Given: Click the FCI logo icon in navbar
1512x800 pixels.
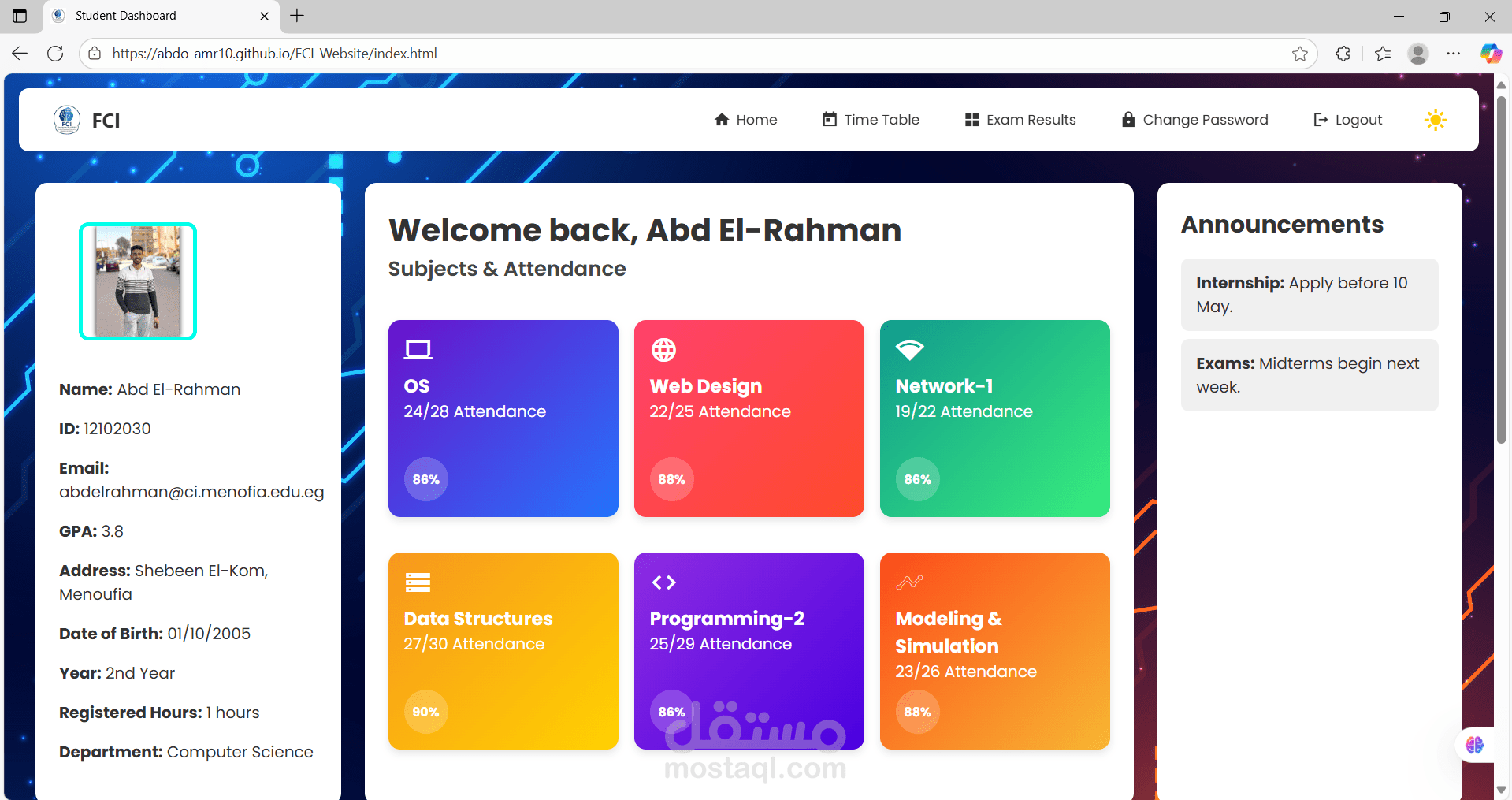Looking at the screenshot, I should pos(67,120).
